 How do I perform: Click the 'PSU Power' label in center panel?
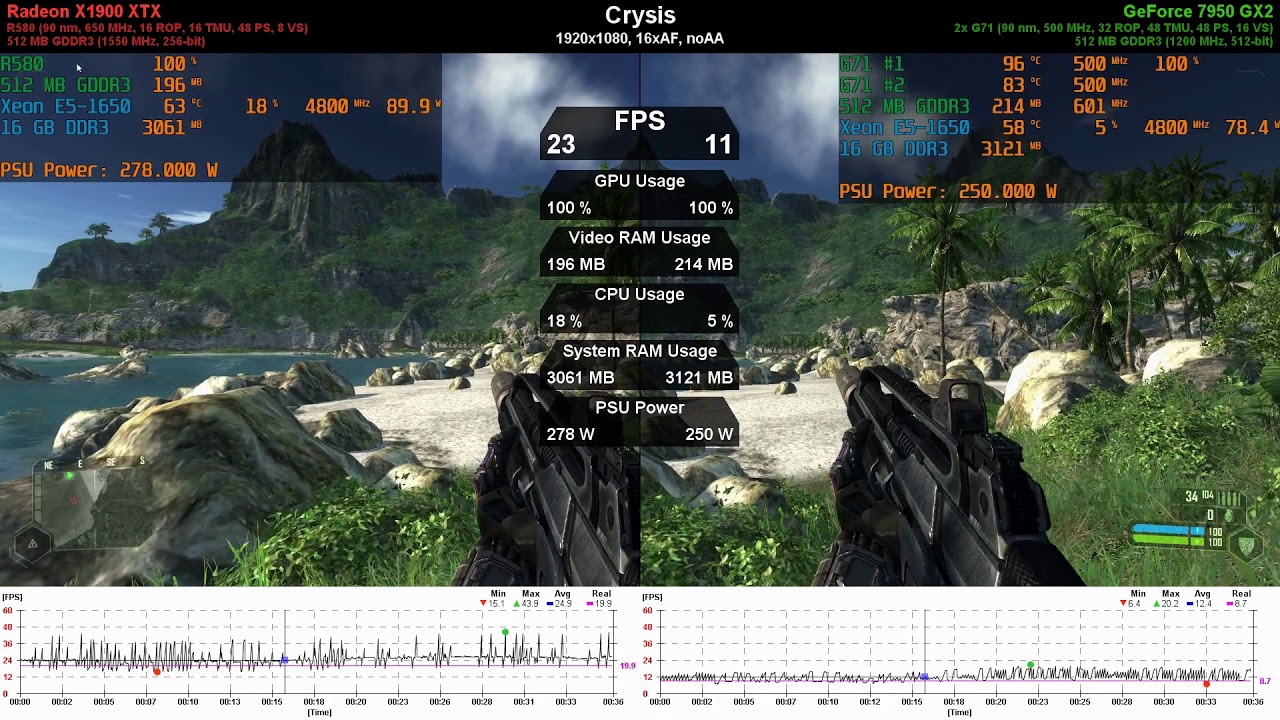coord(640,408)
